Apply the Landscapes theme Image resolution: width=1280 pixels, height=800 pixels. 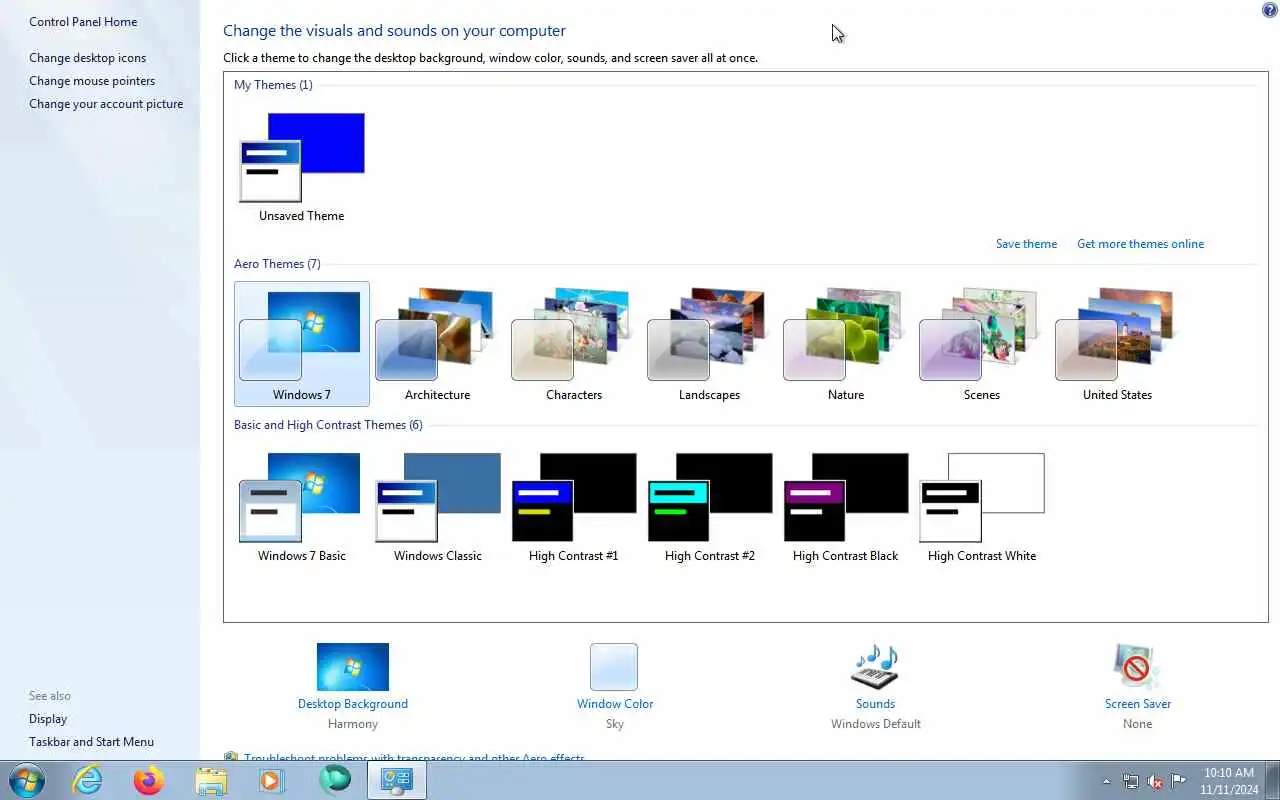point(709,344)
